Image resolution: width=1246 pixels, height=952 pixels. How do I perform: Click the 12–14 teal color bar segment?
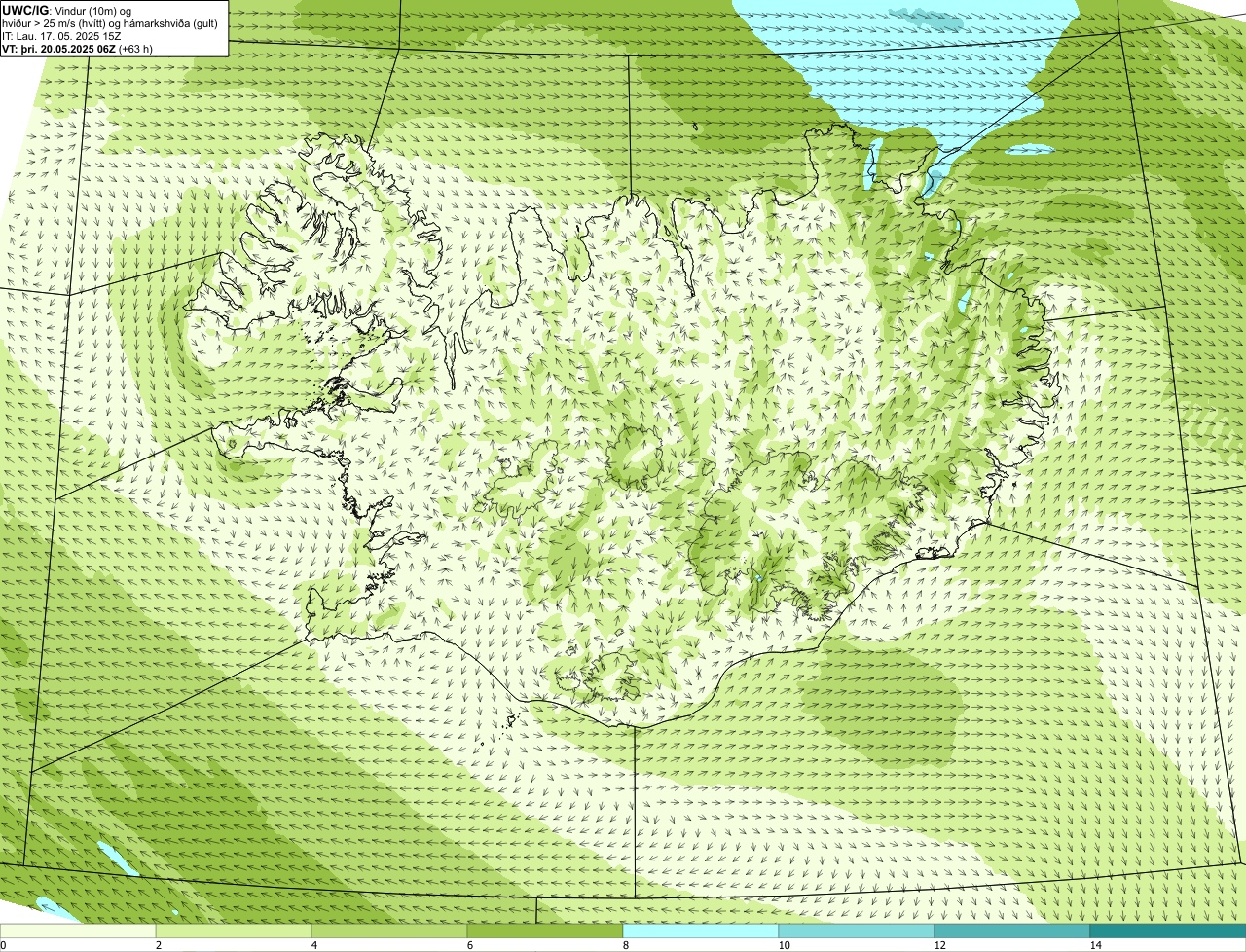pos(1012,931)
